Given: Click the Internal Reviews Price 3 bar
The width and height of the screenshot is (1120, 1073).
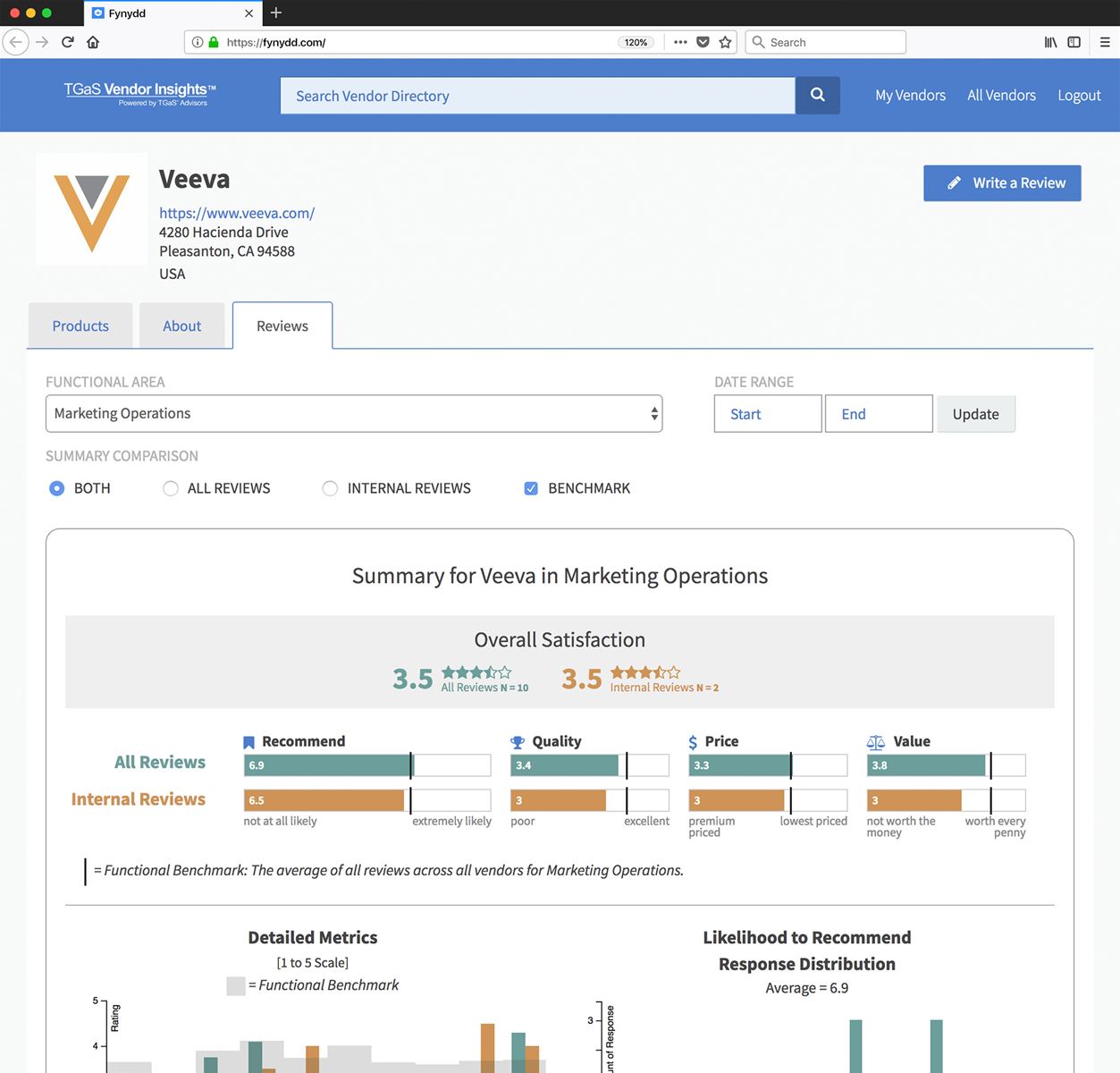Looking at the screenshot, I should tap(737, 800).
